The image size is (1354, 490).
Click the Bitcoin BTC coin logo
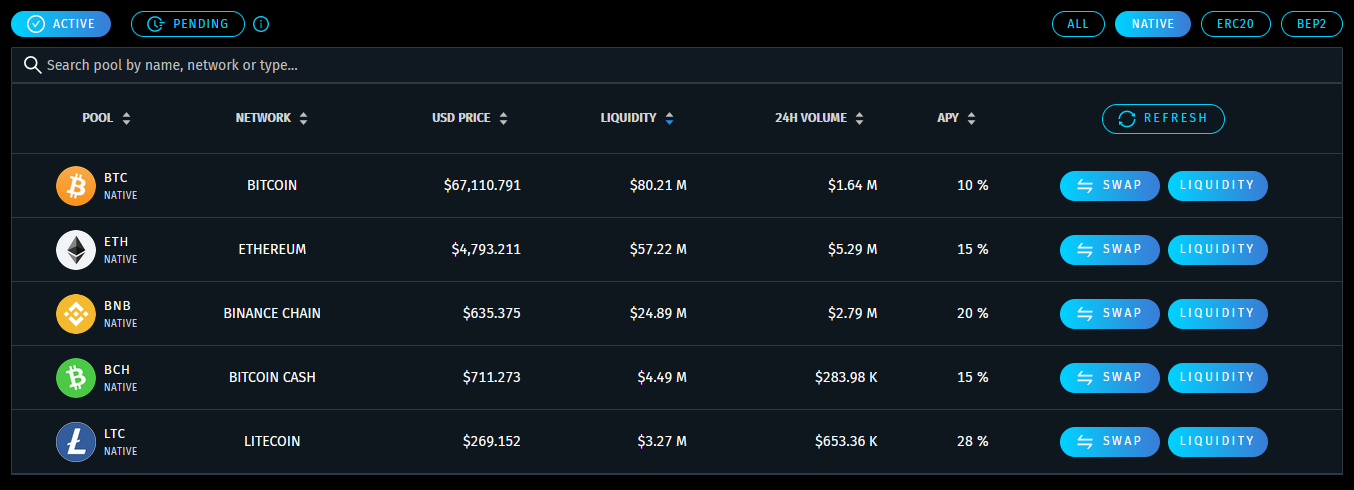76,186
